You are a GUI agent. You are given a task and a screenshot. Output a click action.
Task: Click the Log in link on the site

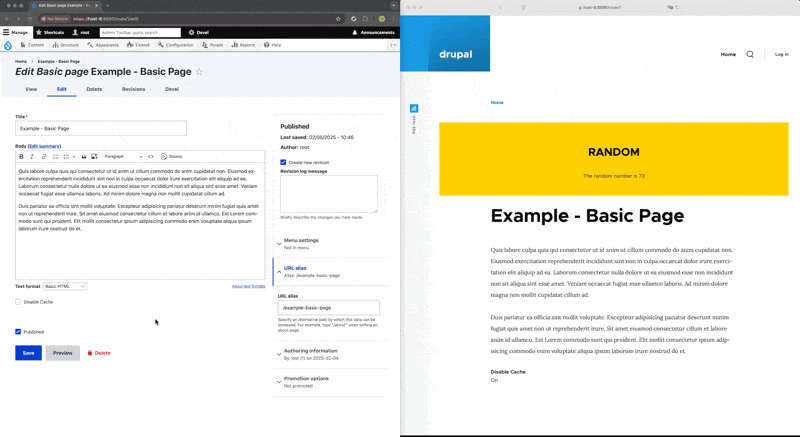pos(781,54)
